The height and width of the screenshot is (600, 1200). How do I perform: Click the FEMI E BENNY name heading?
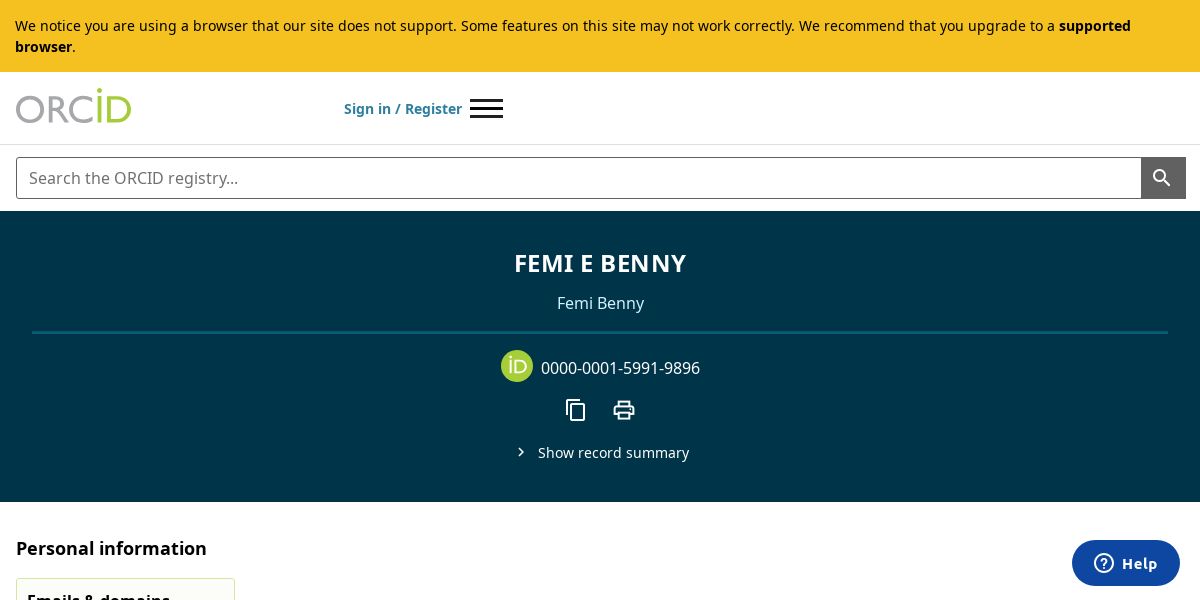click(600, 263)
